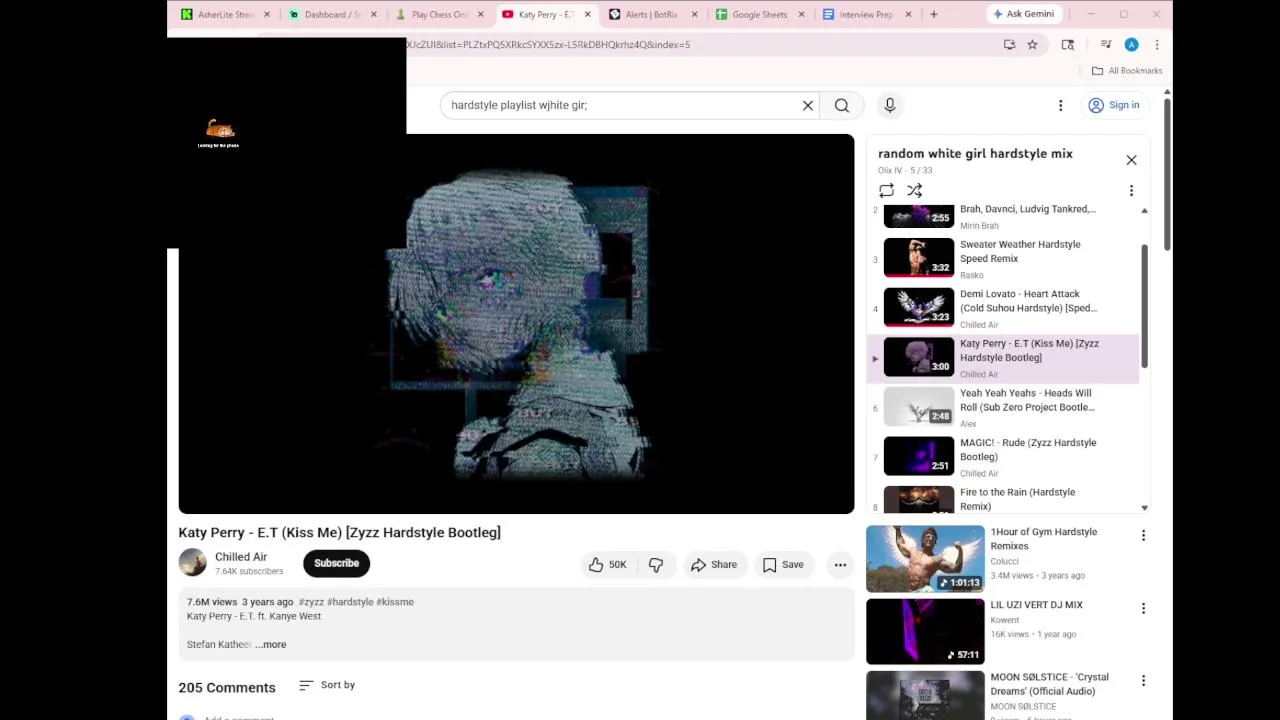1280x720 pixels.
Task: Bookmark this page with the star
Action: coord(1032,44)
